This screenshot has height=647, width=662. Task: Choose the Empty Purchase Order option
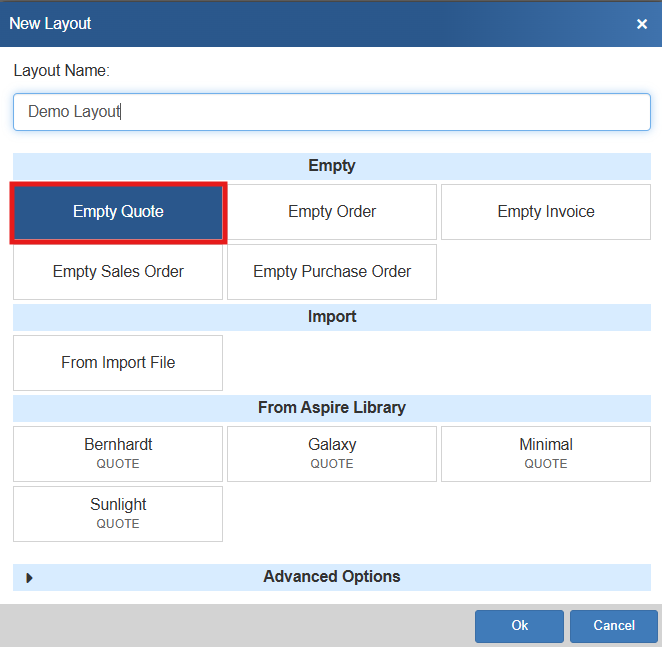[332, 272]
